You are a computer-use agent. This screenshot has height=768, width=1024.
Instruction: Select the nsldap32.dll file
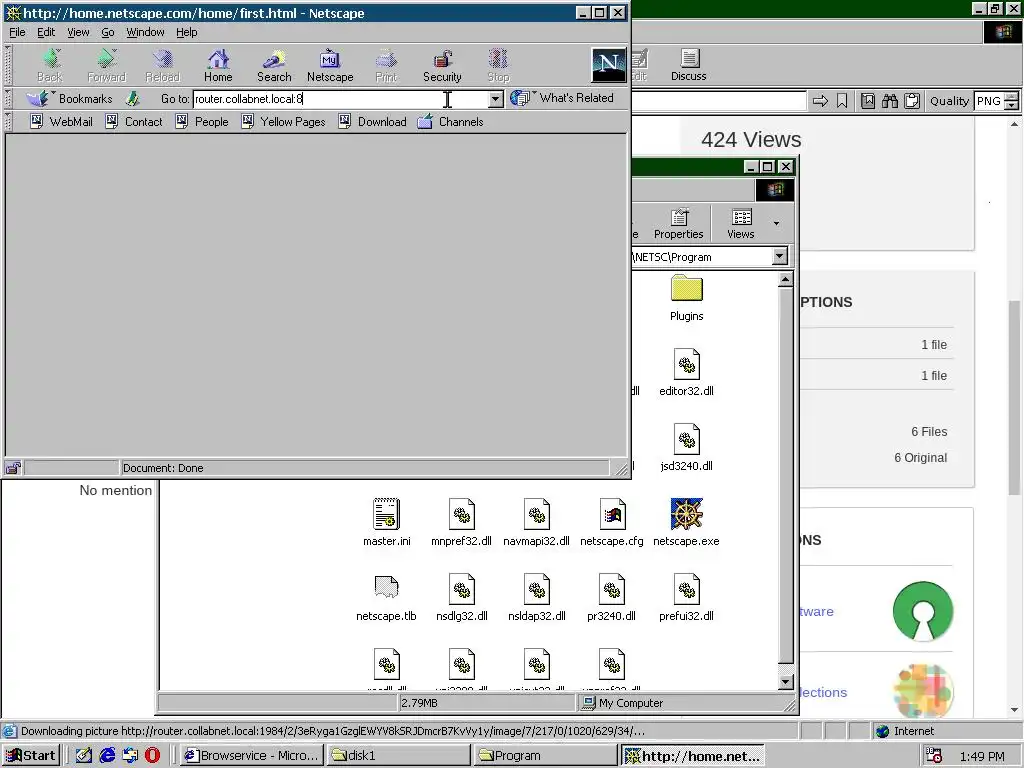point(537,598)
